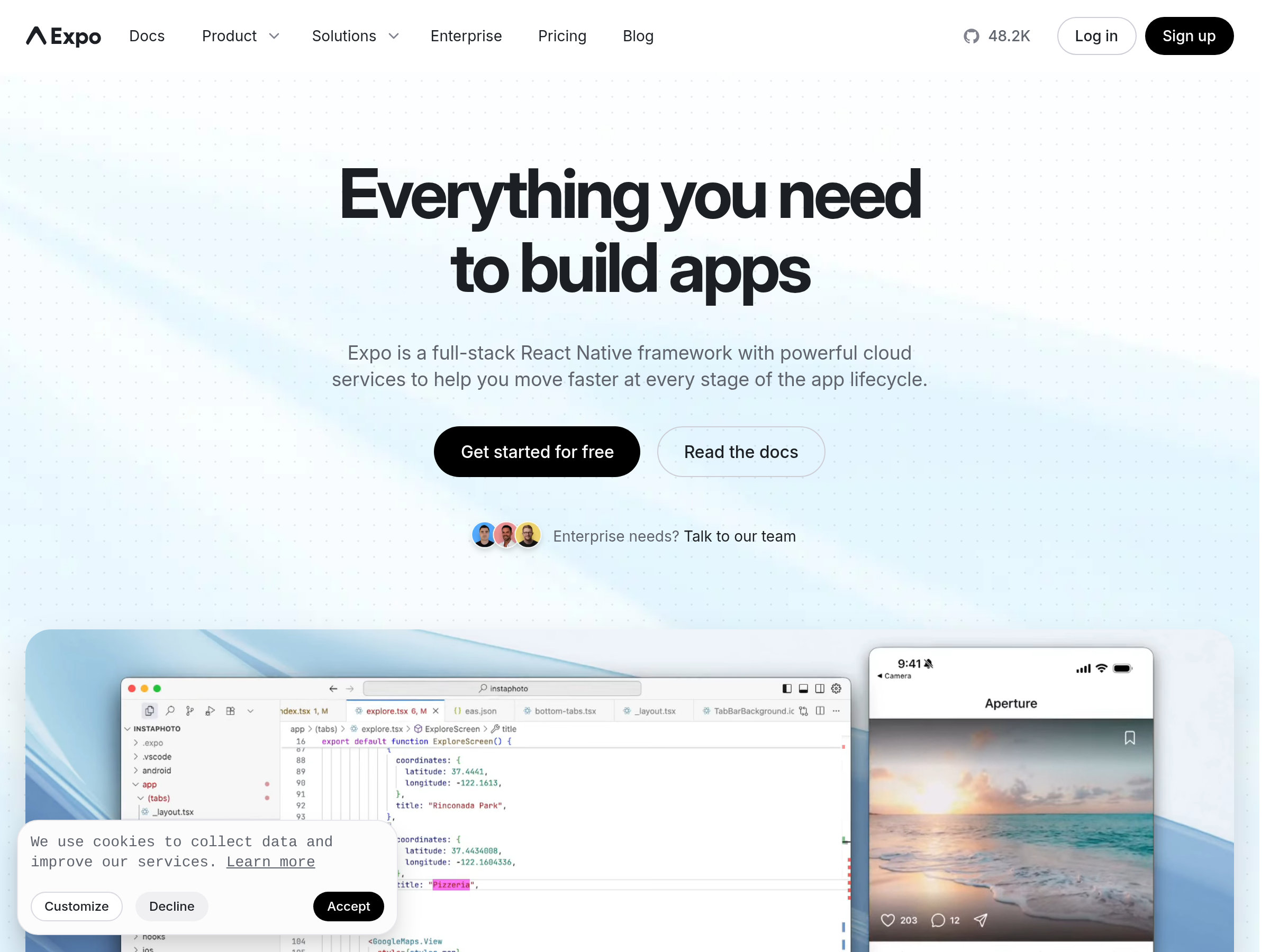
Task: Click the Docs navigation item
Action: [x=147, y=36]
